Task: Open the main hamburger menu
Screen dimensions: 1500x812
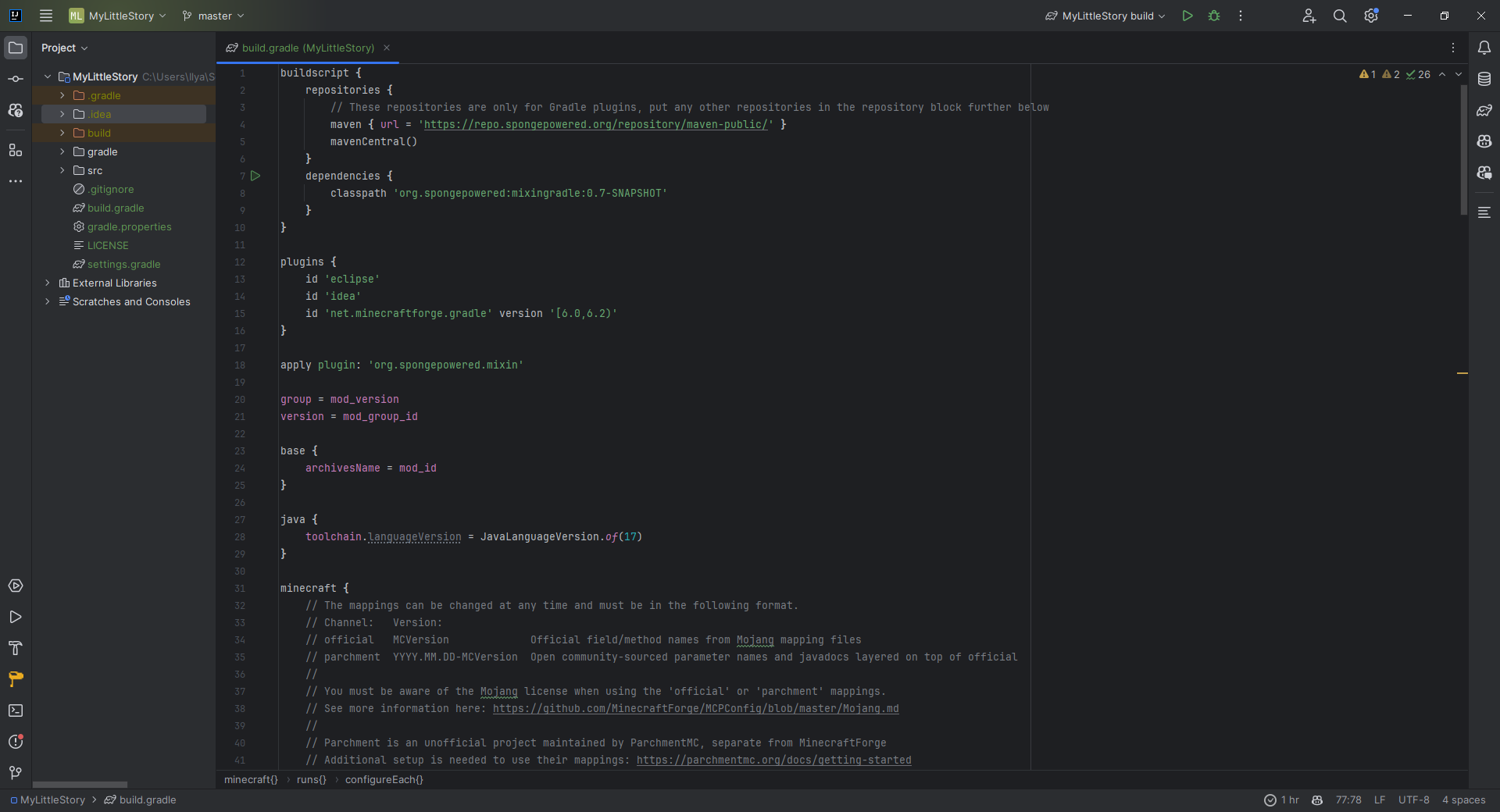Action: (x=46, y=16)
